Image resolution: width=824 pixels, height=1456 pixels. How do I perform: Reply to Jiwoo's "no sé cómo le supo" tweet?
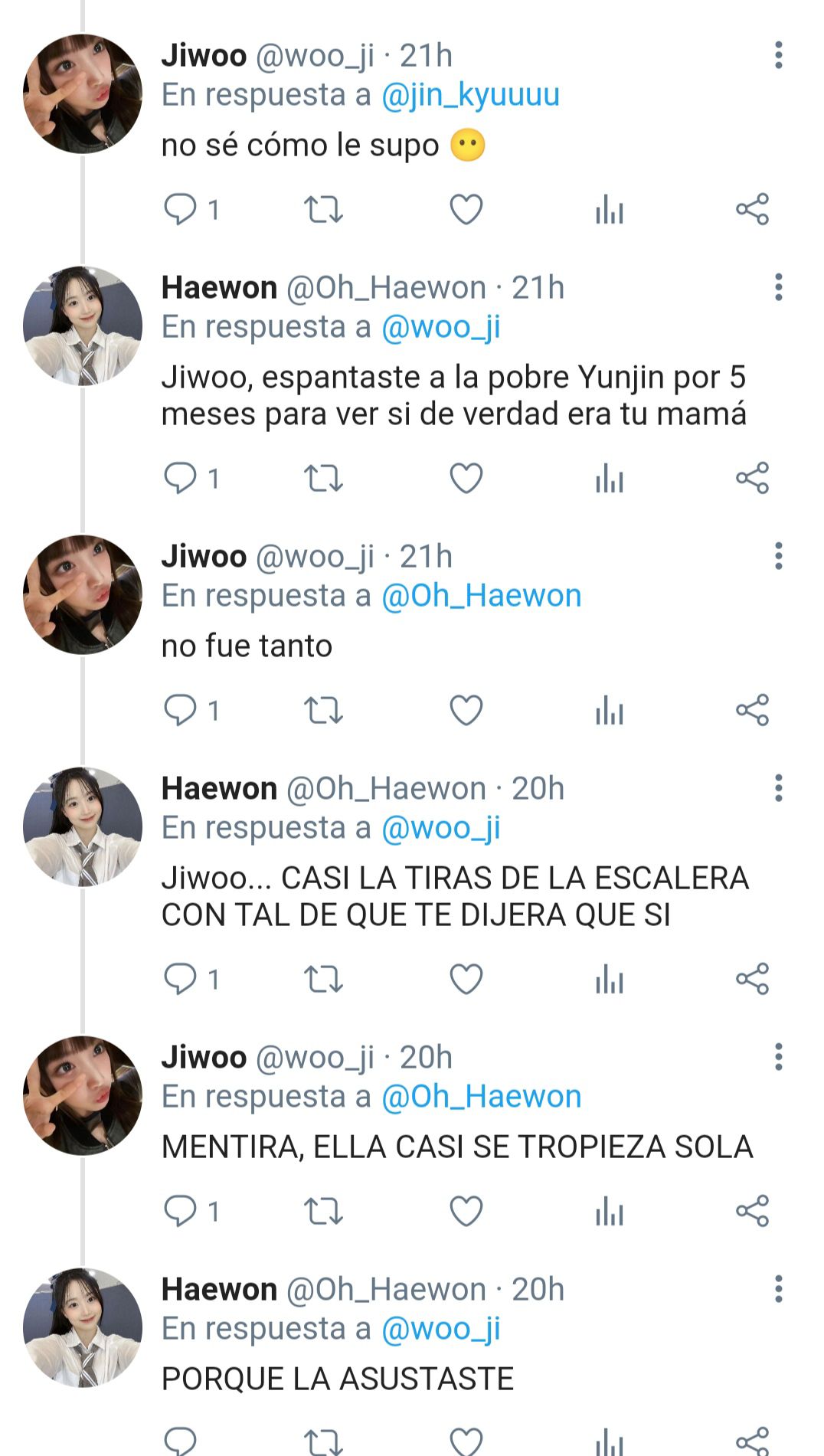coord(181,209)
